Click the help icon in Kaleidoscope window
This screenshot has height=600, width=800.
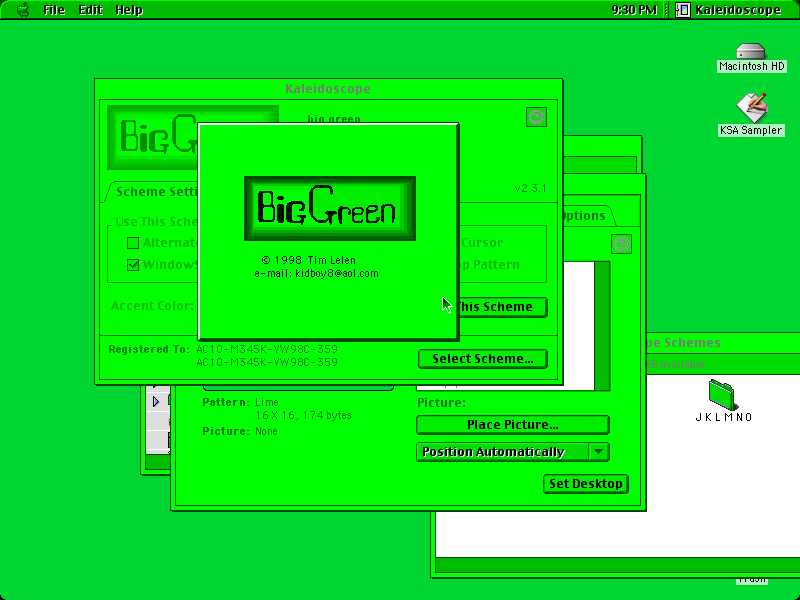[536, 117]
